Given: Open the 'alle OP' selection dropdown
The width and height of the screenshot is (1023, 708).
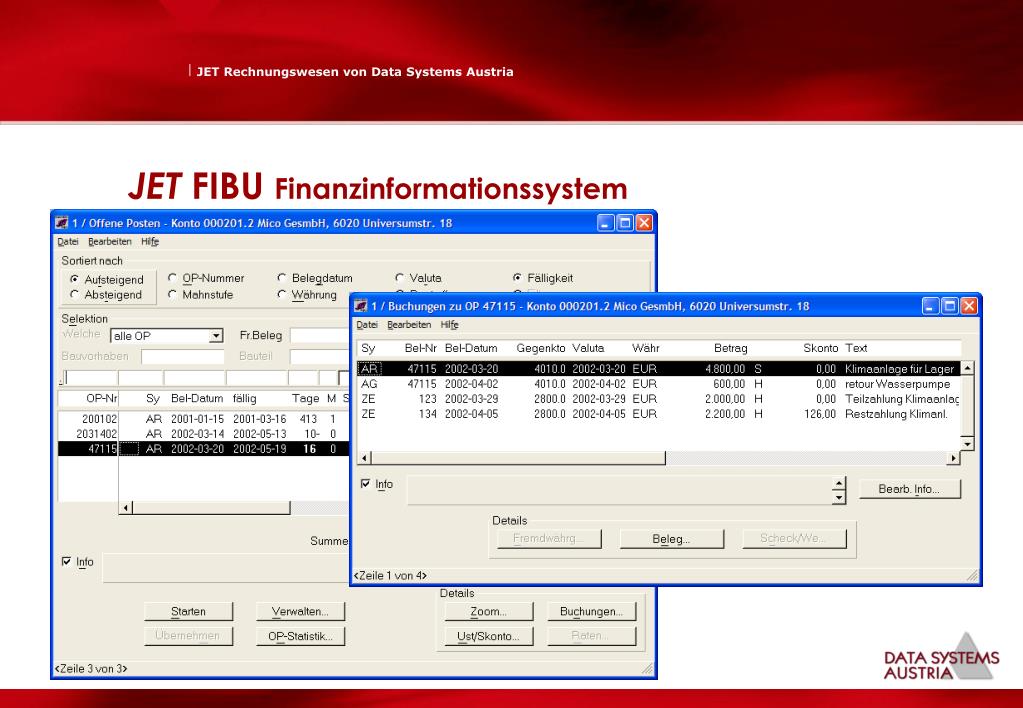Looking at the screenshot, I should [x=216, y=336].
